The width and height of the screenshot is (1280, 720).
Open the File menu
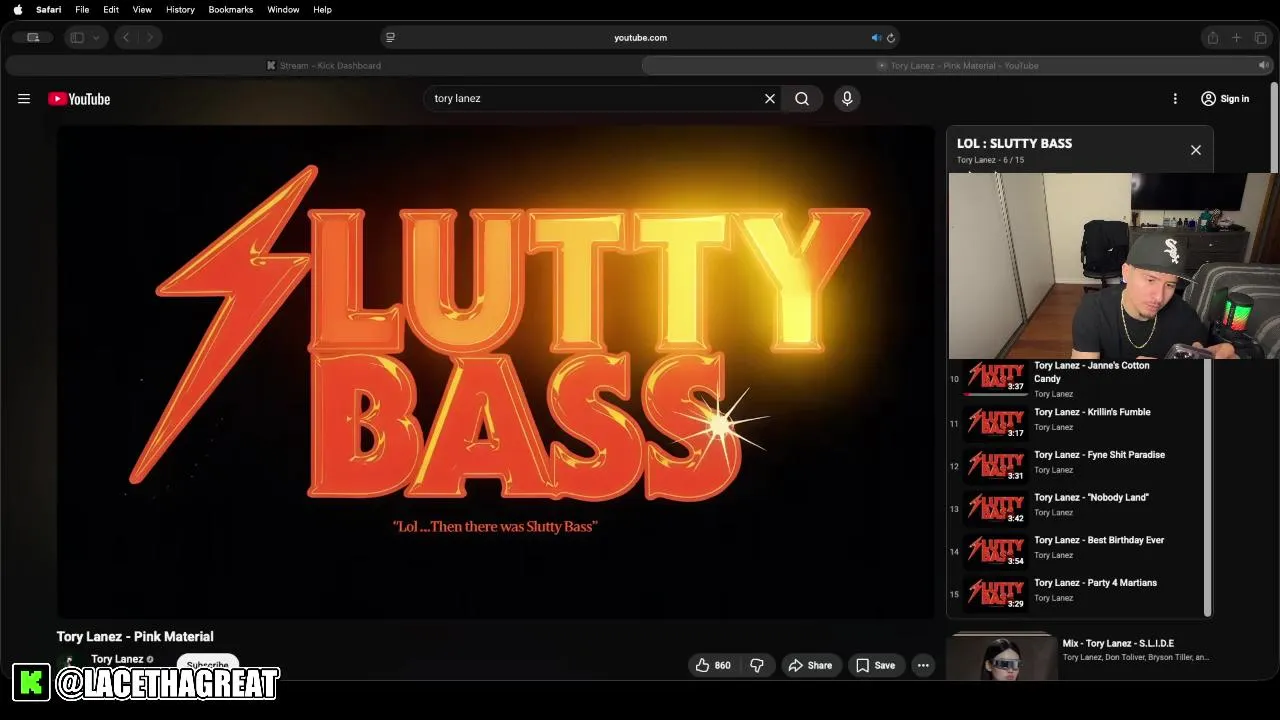click(x=82, y=9)
